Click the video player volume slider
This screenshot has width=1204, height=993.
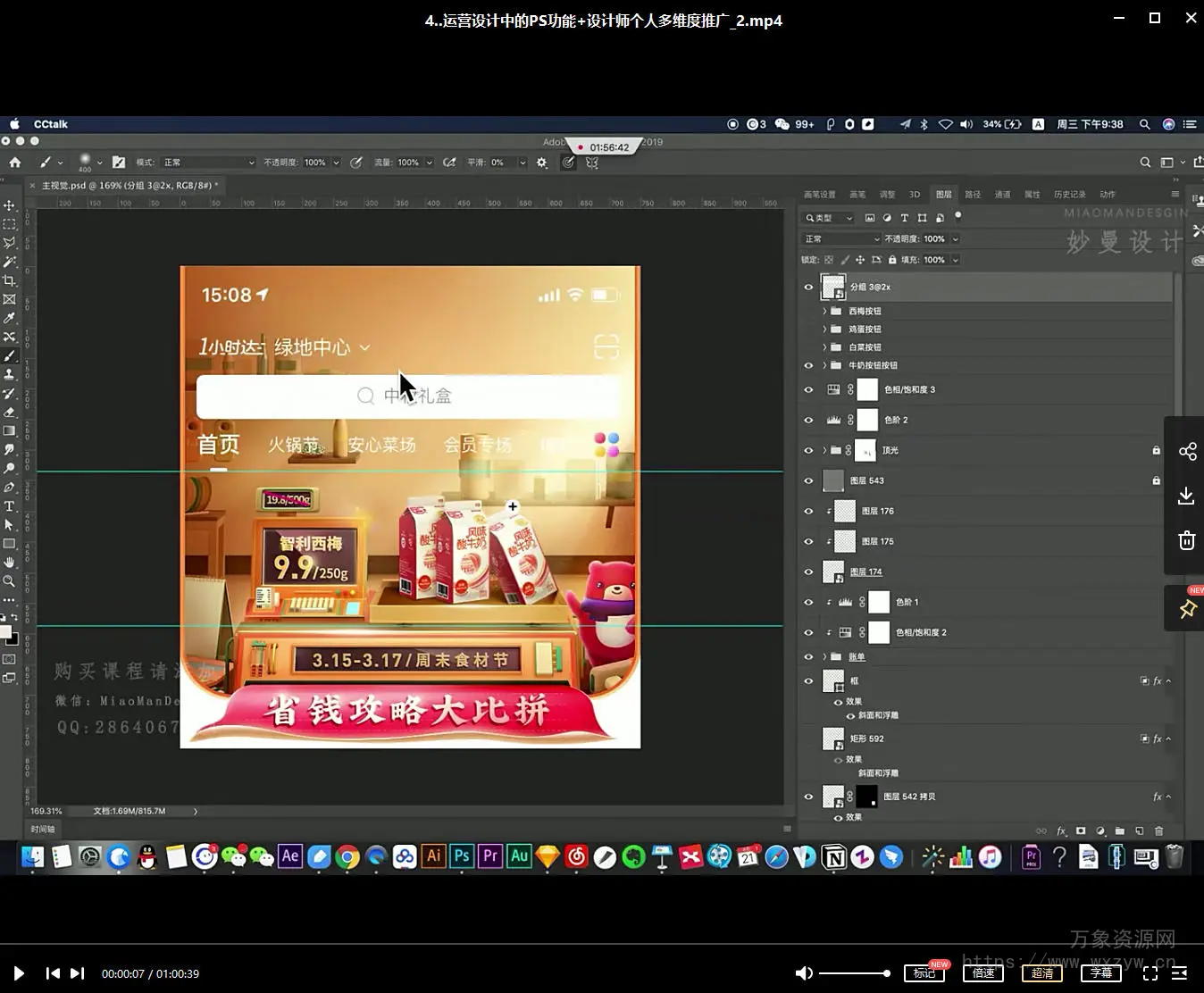(x=854, y=973)
